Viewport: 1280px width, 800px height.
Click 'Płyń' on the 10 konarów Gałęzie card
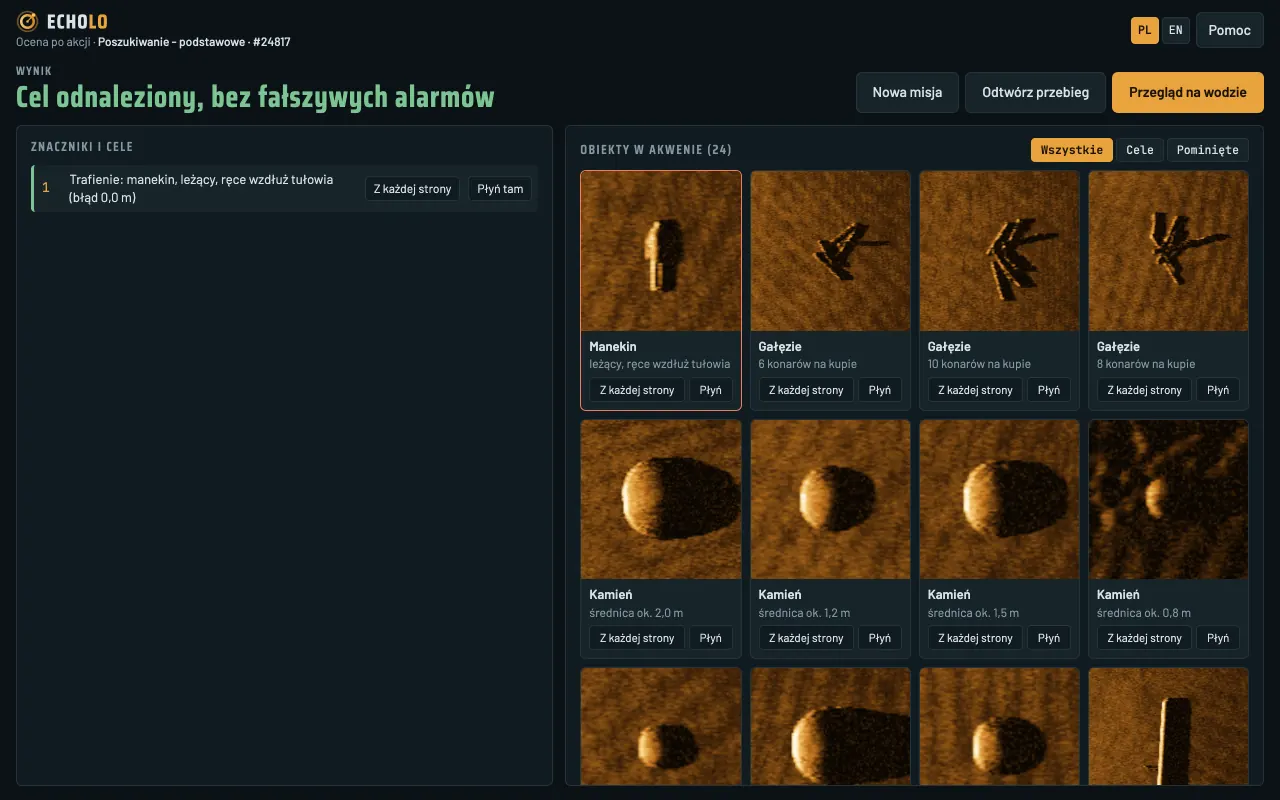1049,390
